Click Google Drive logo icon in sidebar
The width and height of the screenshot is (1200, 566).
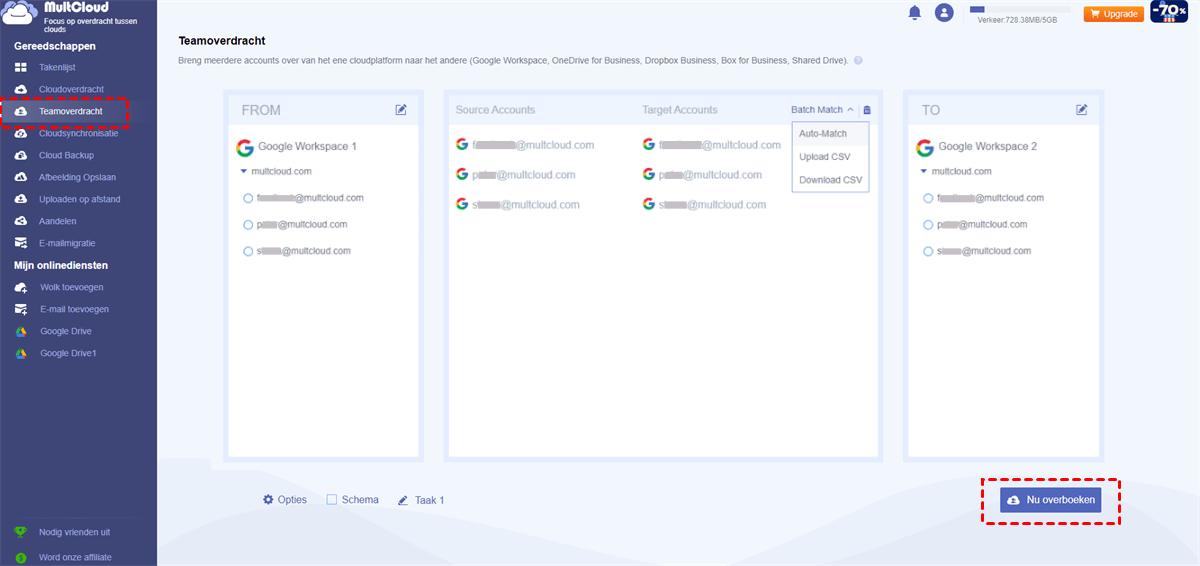[x=21, y=331]
